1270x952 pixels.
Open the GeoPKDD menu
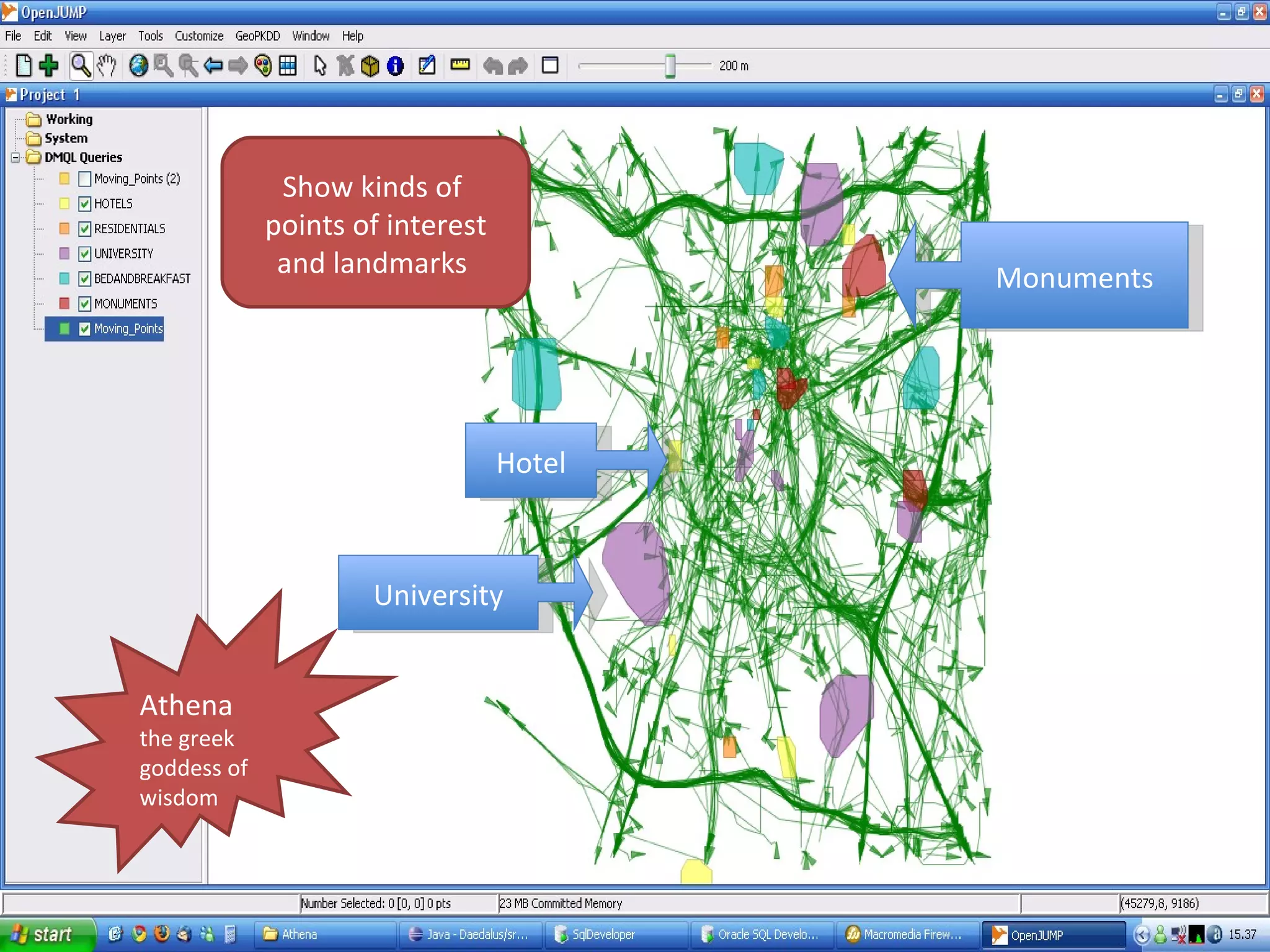[257, 36]
